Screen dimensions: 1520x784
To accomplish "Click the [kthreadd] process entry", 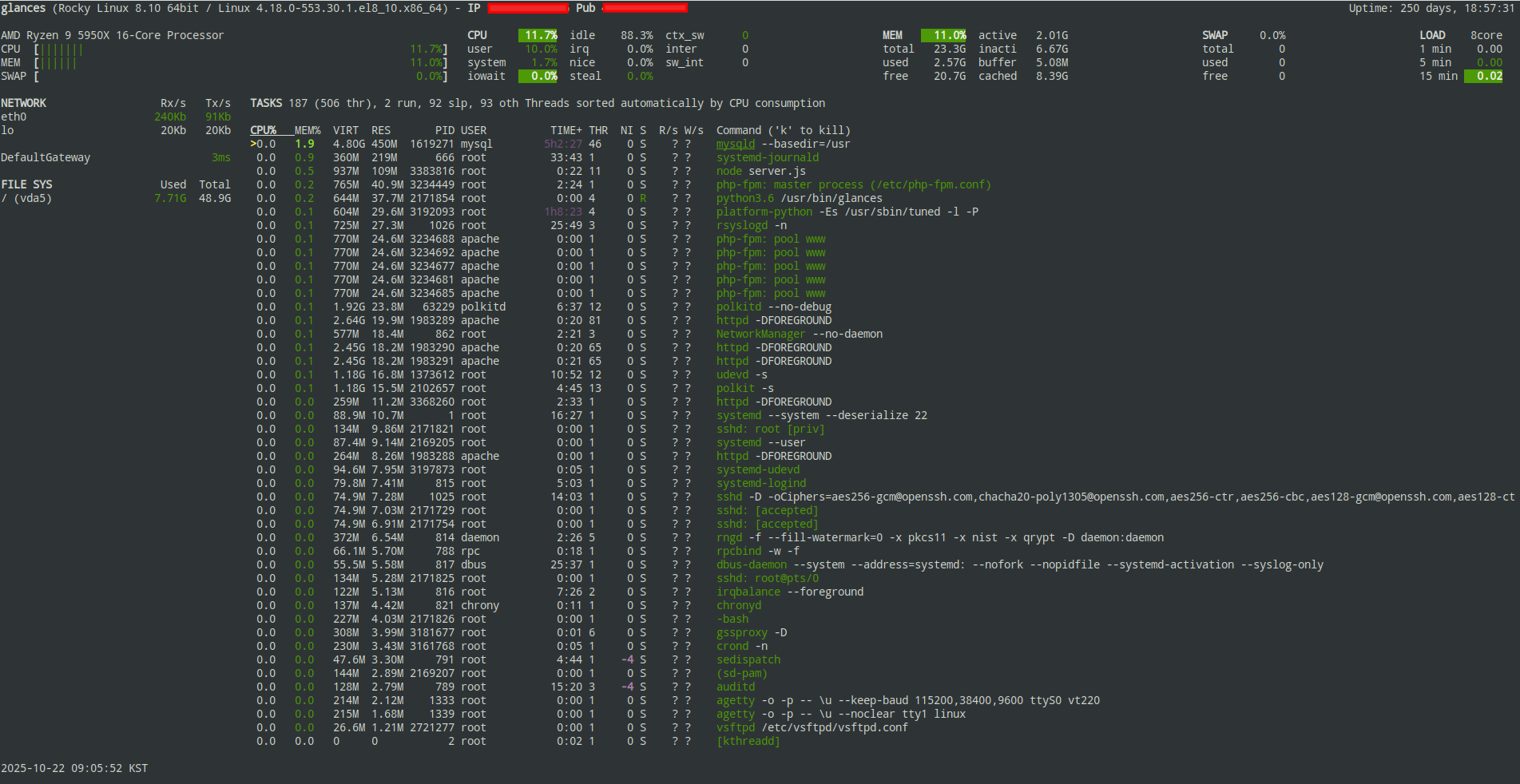I will pyautogui.click(x=748, y=741).
